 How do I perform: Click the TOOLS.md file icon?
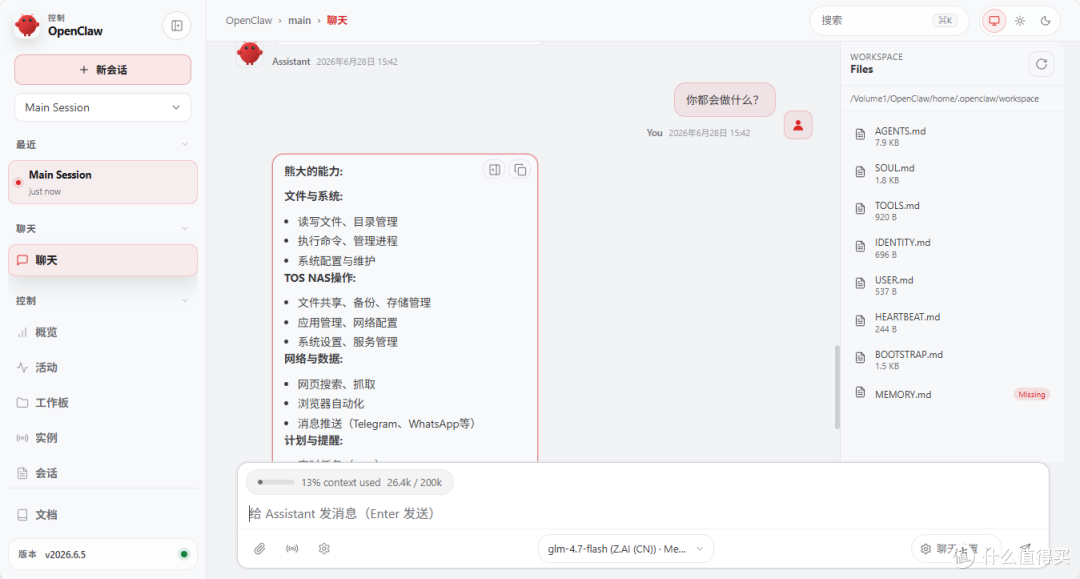tap(860, 209)
